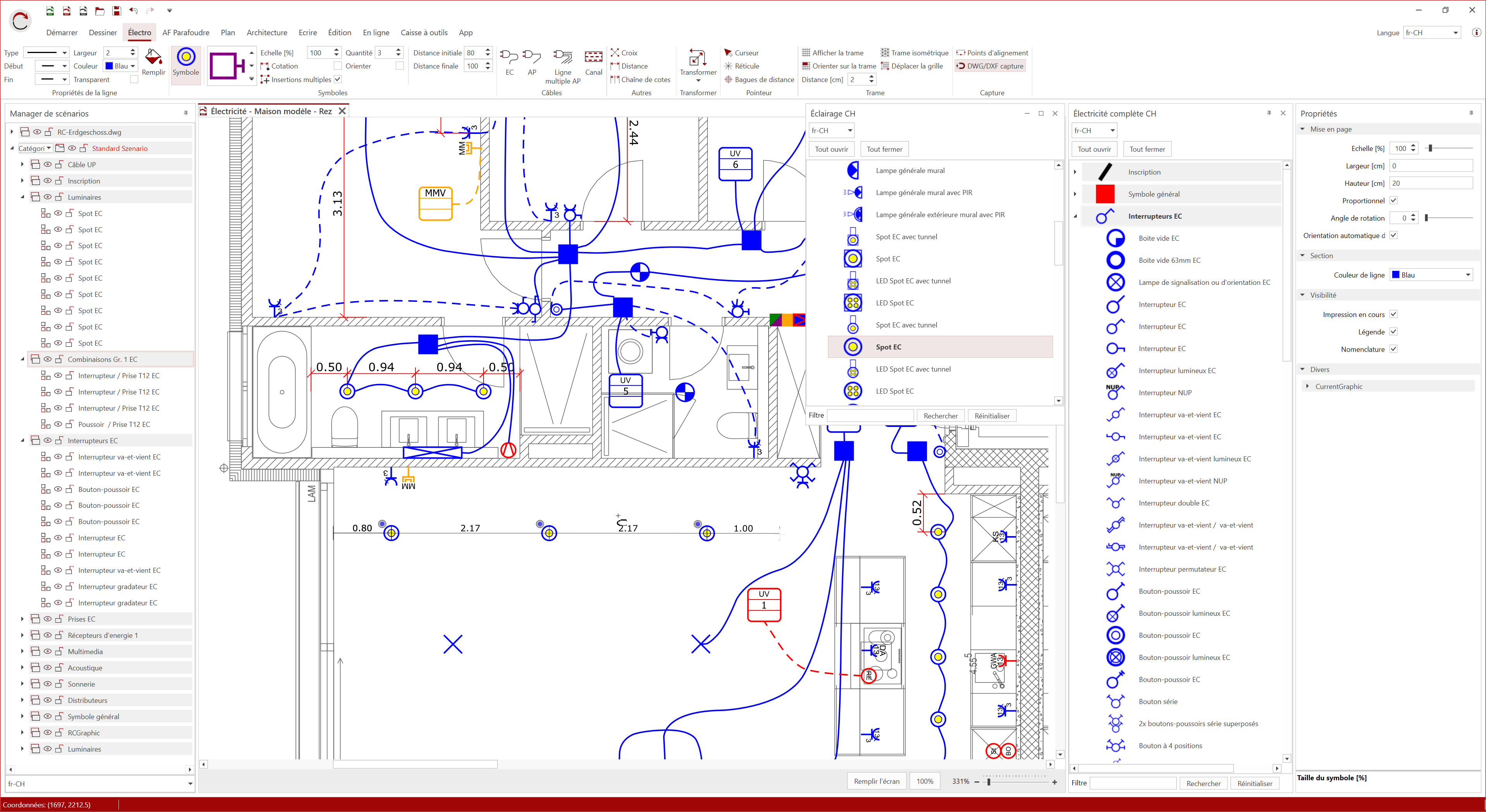Uncheck the Proportionnel checkbox
Image resolution: width=1486 pixels, height=812 pixels.
(x=1393, y=201)
